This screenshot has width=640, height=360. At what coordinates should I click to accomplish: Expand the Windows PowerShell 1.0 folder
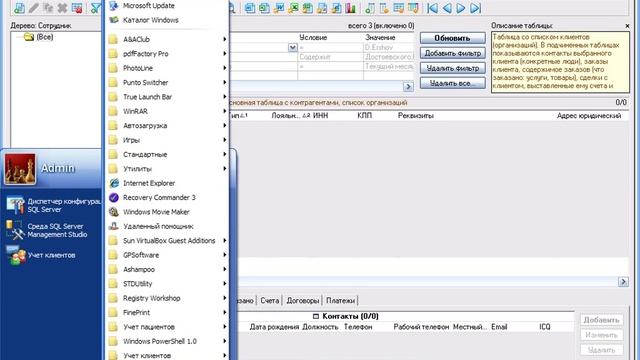(x=167, y=341)
